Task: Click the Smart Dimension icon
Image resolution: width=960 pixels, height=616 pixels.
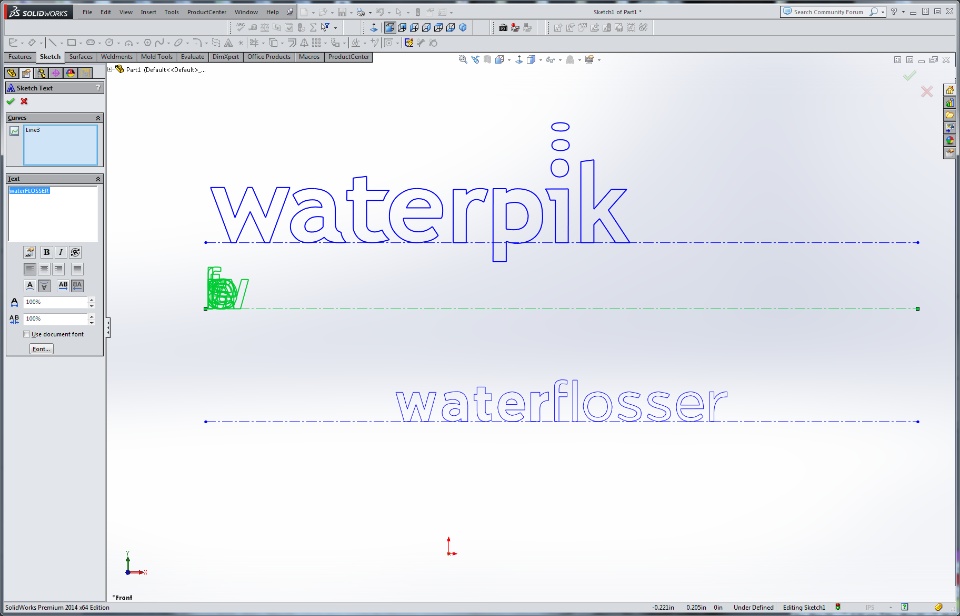Action: coord(32,43)
